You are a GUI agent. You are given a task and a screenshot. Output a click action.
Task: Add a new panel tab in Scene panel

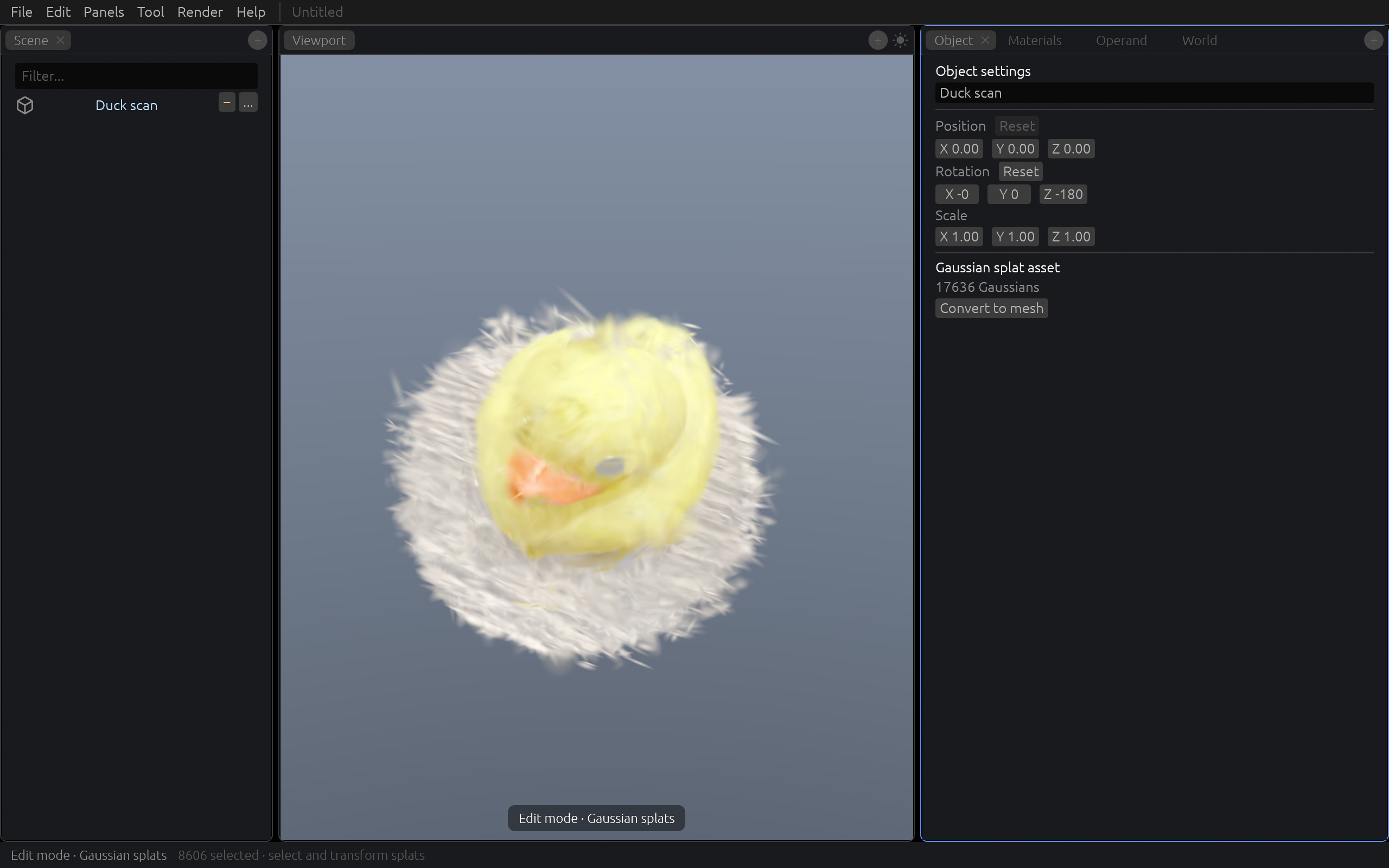(x=257, y=40)
